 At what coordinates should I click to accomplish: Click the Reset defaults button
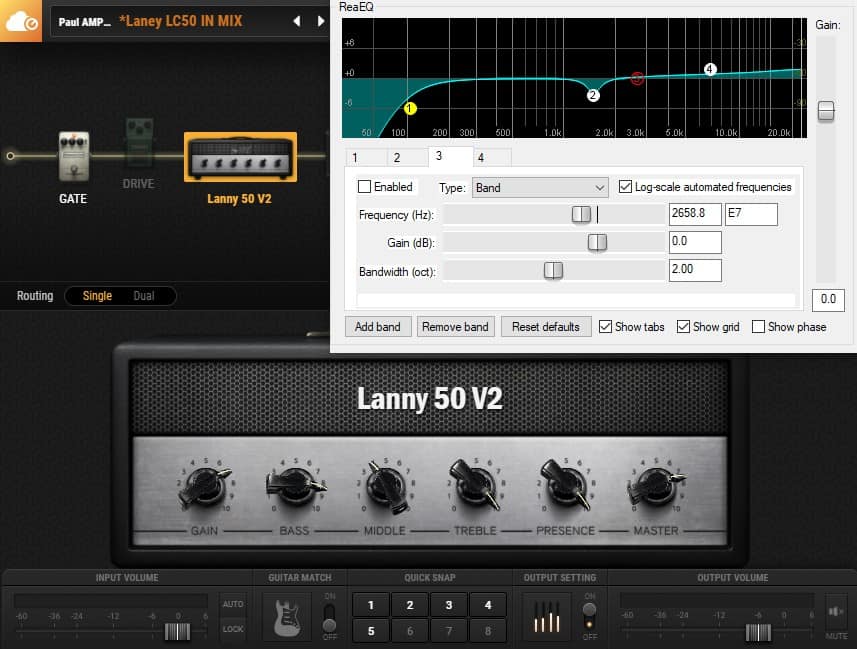(546, 327)
